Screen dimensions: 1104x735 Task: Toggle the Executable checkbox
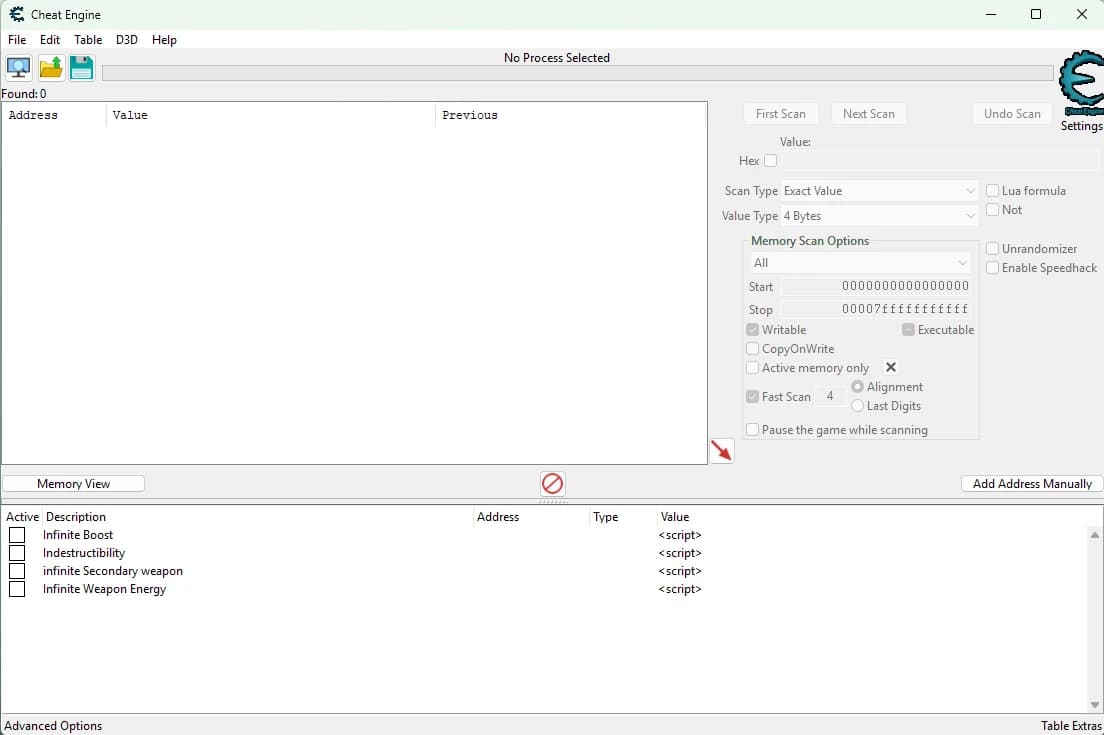click(x=908, y=329)
